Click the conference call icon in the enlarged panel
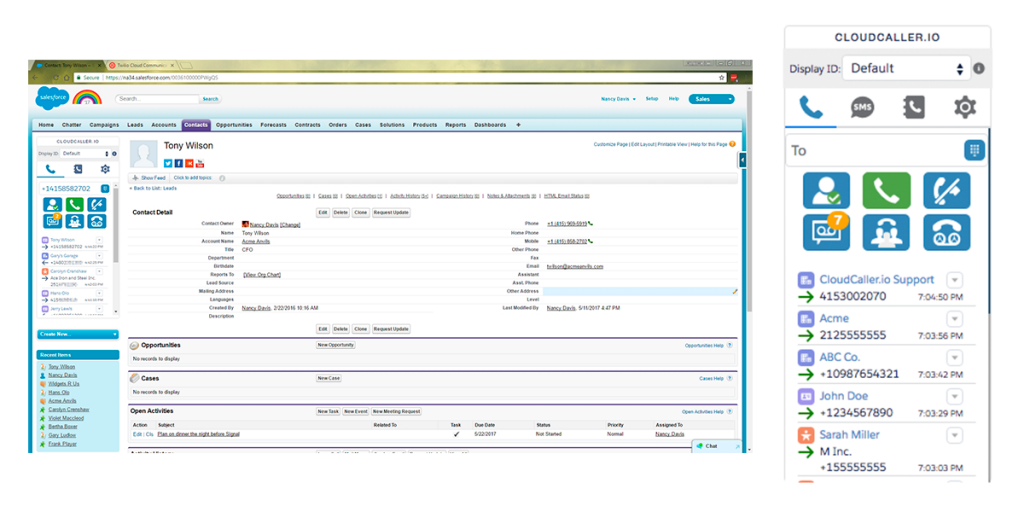Image resolution: width=1024 pixels, height=512 pixels. (x=886, y=232)
